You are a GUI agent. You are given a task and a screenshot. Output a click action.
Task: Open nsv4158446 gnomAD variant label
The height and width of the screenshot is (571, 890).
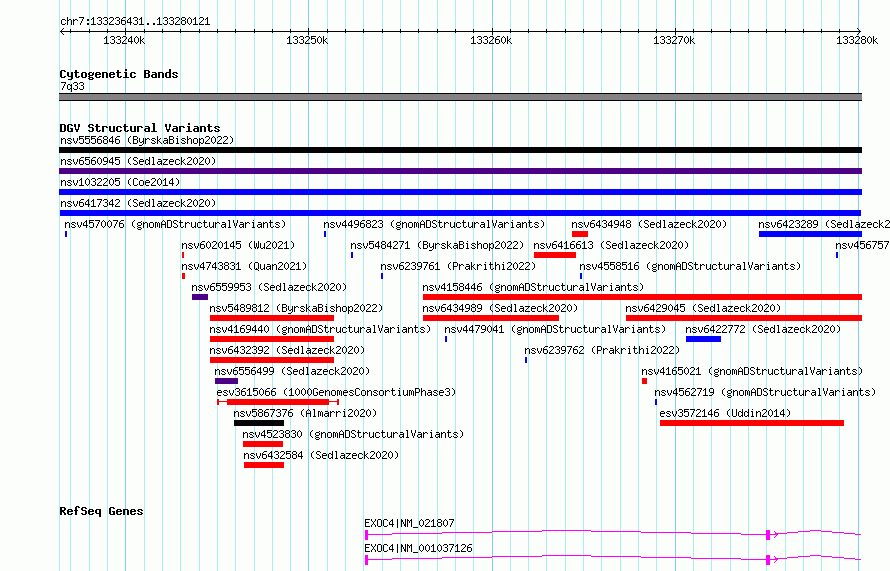[534, 287]
